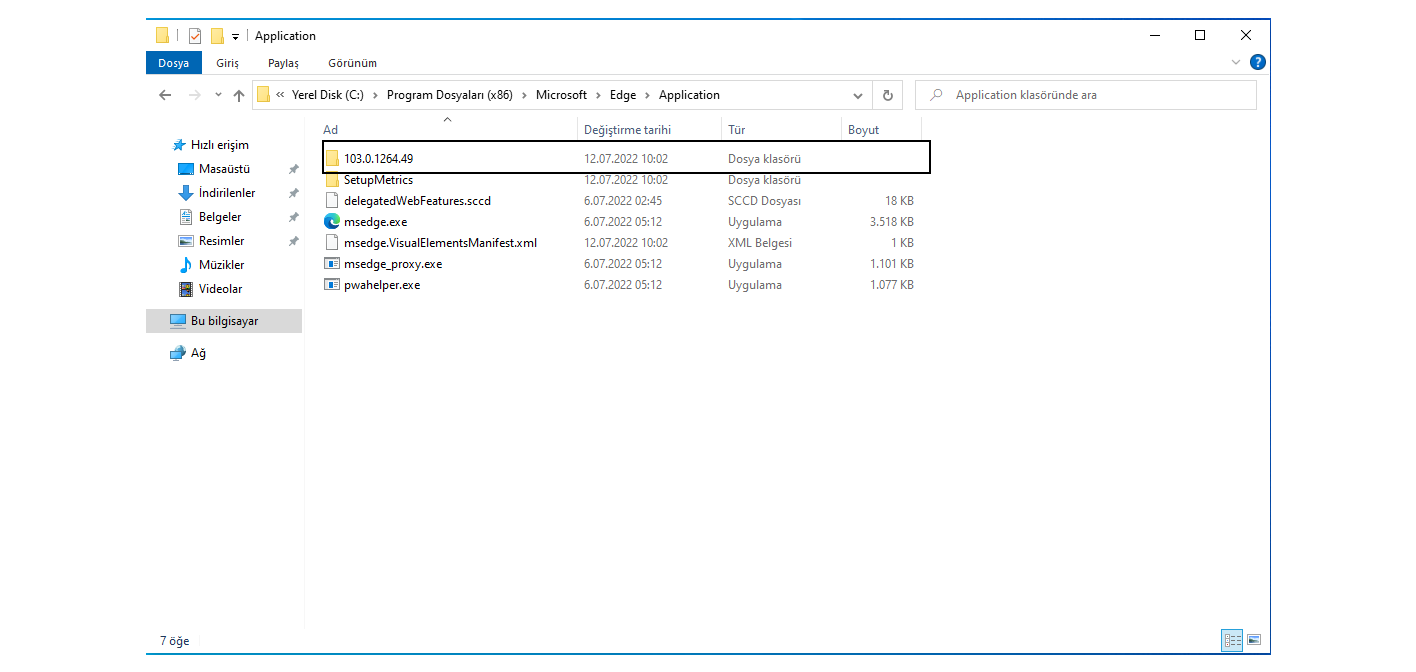Click the 7 öğe status bar text
The width and height of the screenshot is (1416, 672).
[x=174, y=640]
